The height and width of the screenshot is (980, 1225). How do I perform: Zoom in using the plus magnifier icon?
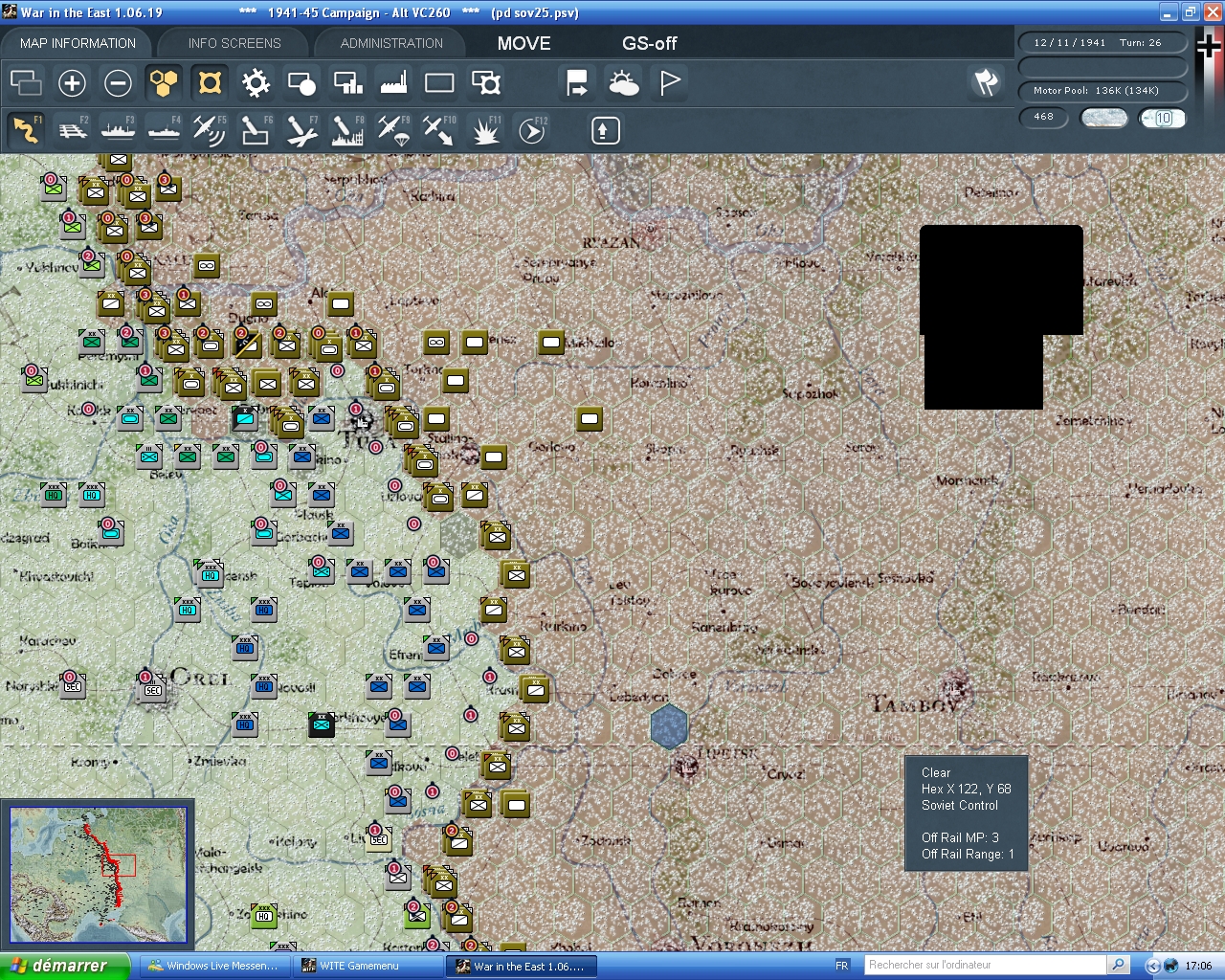(x=72, y=83)
